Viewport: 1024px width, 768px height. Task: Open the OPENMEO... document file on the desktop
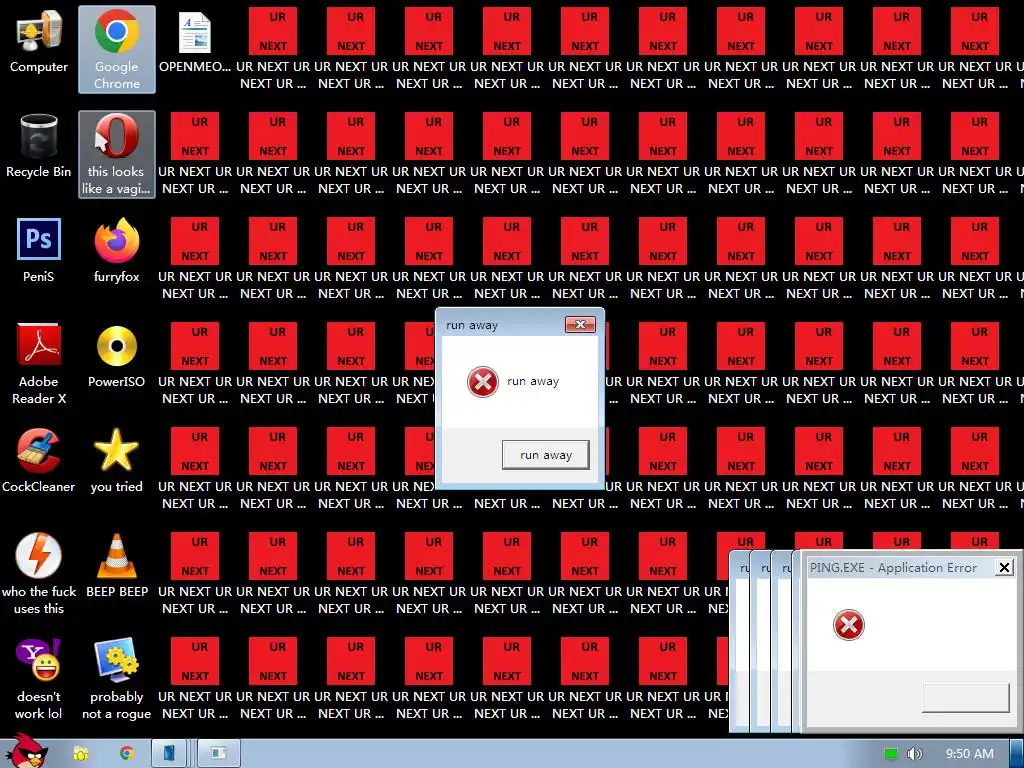click(x=195, y=42)
